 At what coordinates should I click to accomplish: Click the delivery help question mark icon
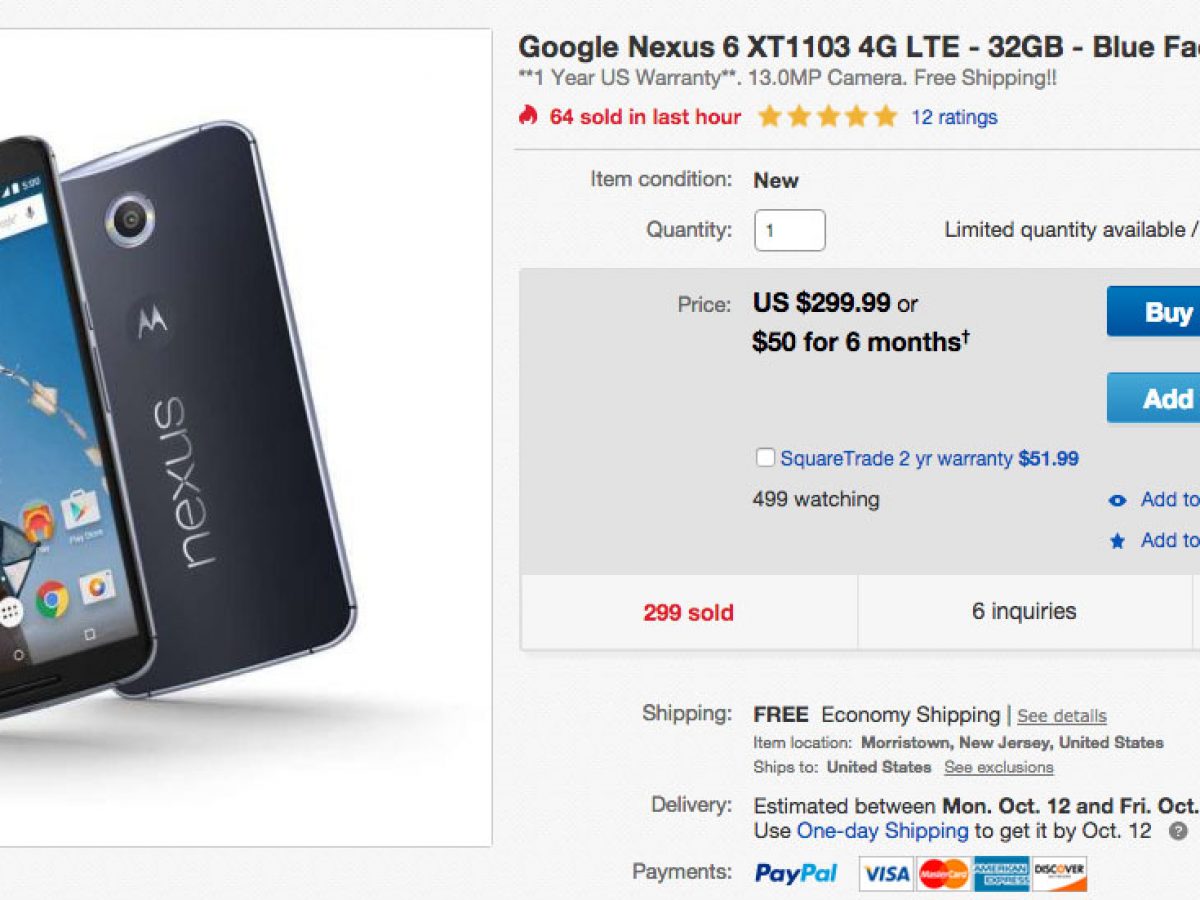pyautogui.click(x=1179, y=831)
